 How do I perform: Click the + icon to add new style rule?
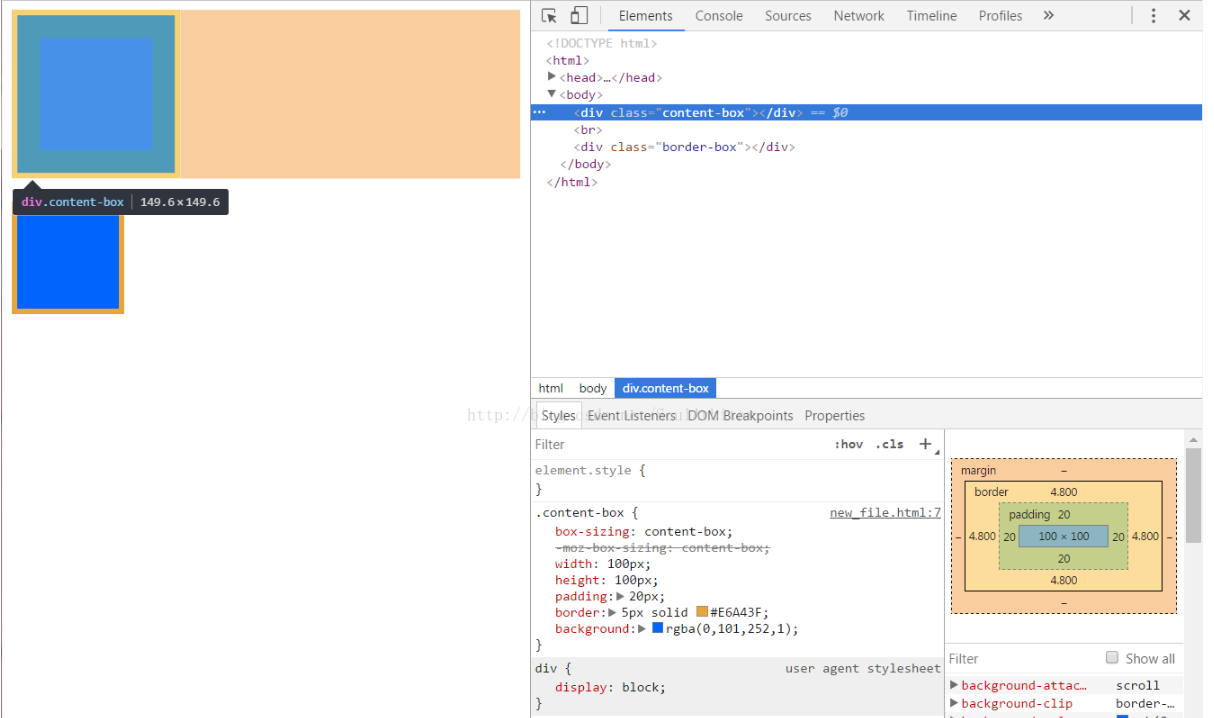(x=924, y=443)
